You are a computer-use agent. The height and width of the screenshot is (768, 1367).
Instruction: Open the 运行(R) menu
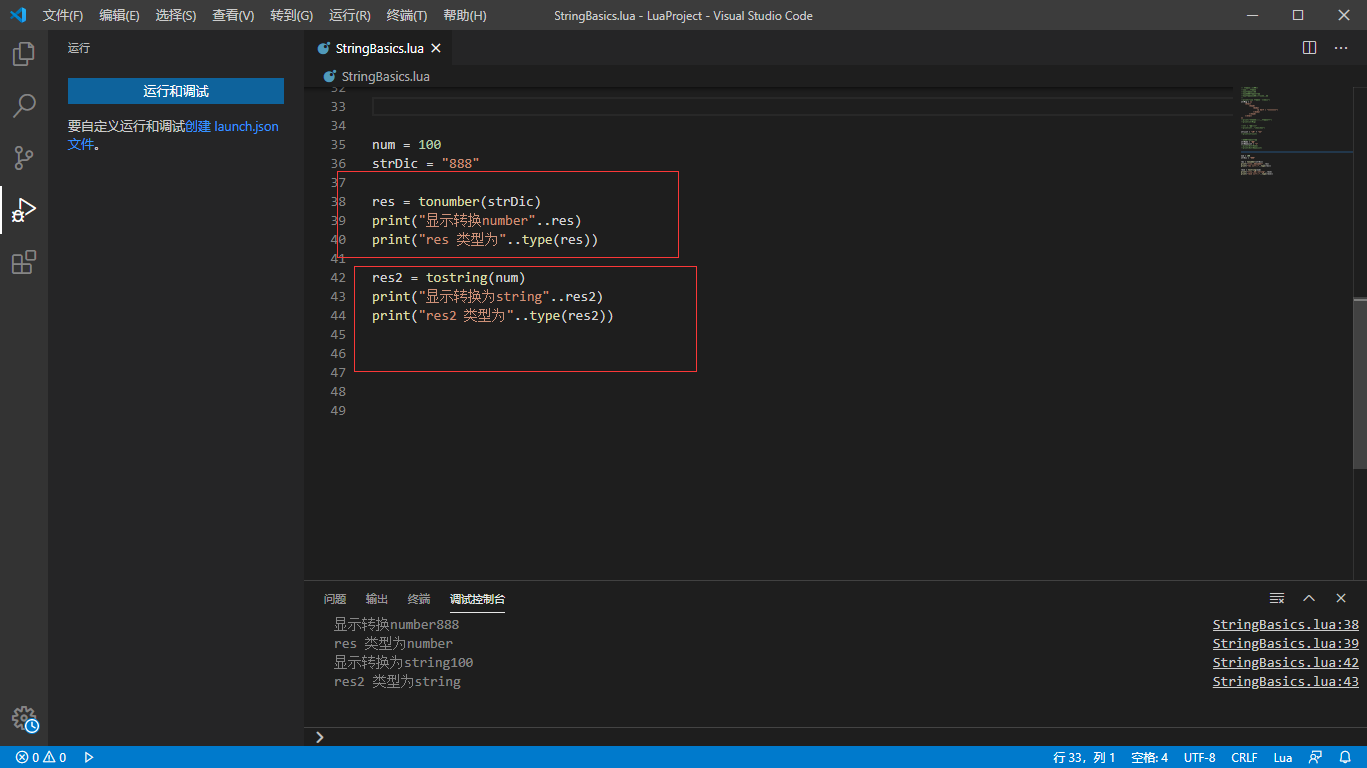tap(350, 16)
